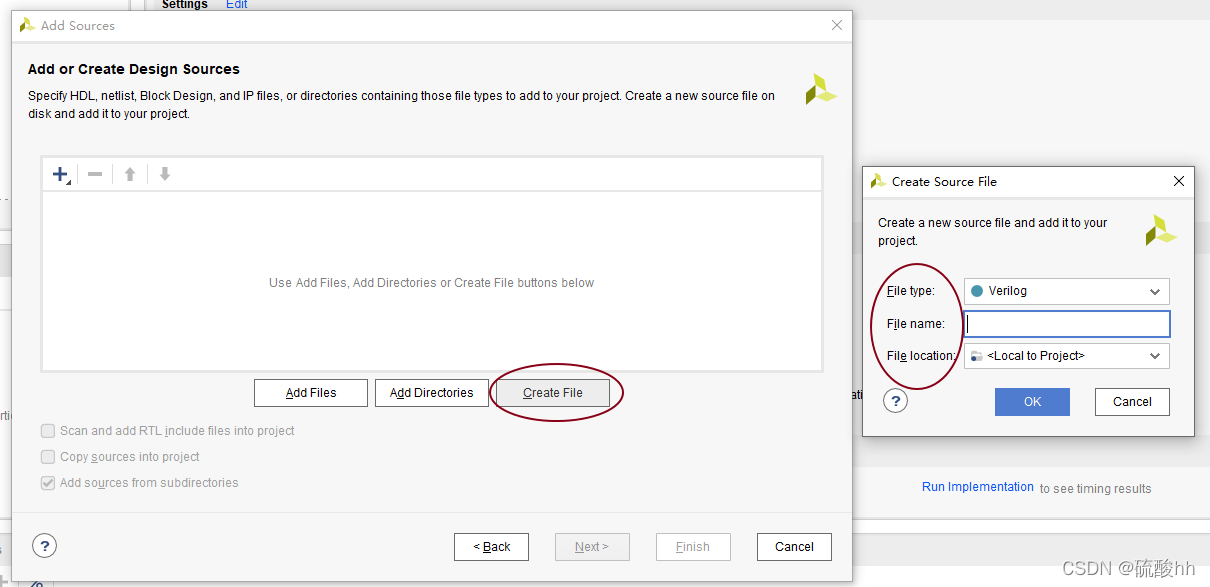Screen dimensions: 1210x587
Task: Click the Add Directories button
Action: pyautogui.click(x=432, y=393)
